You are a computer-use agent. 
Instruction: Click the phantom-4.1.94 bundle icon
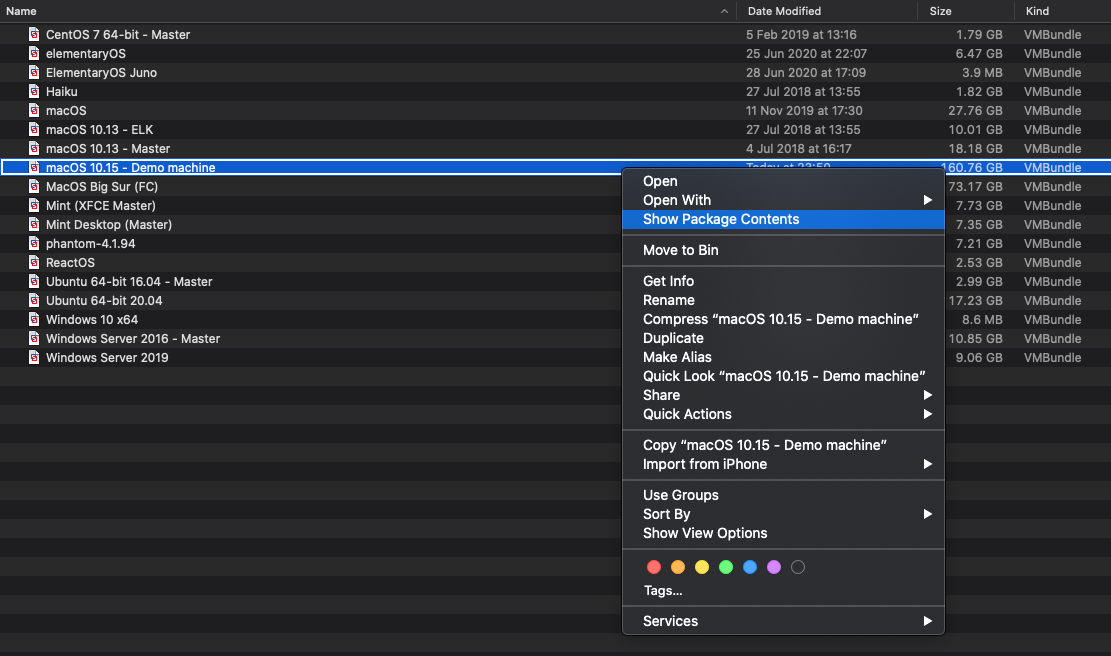(x=34, y=243)
